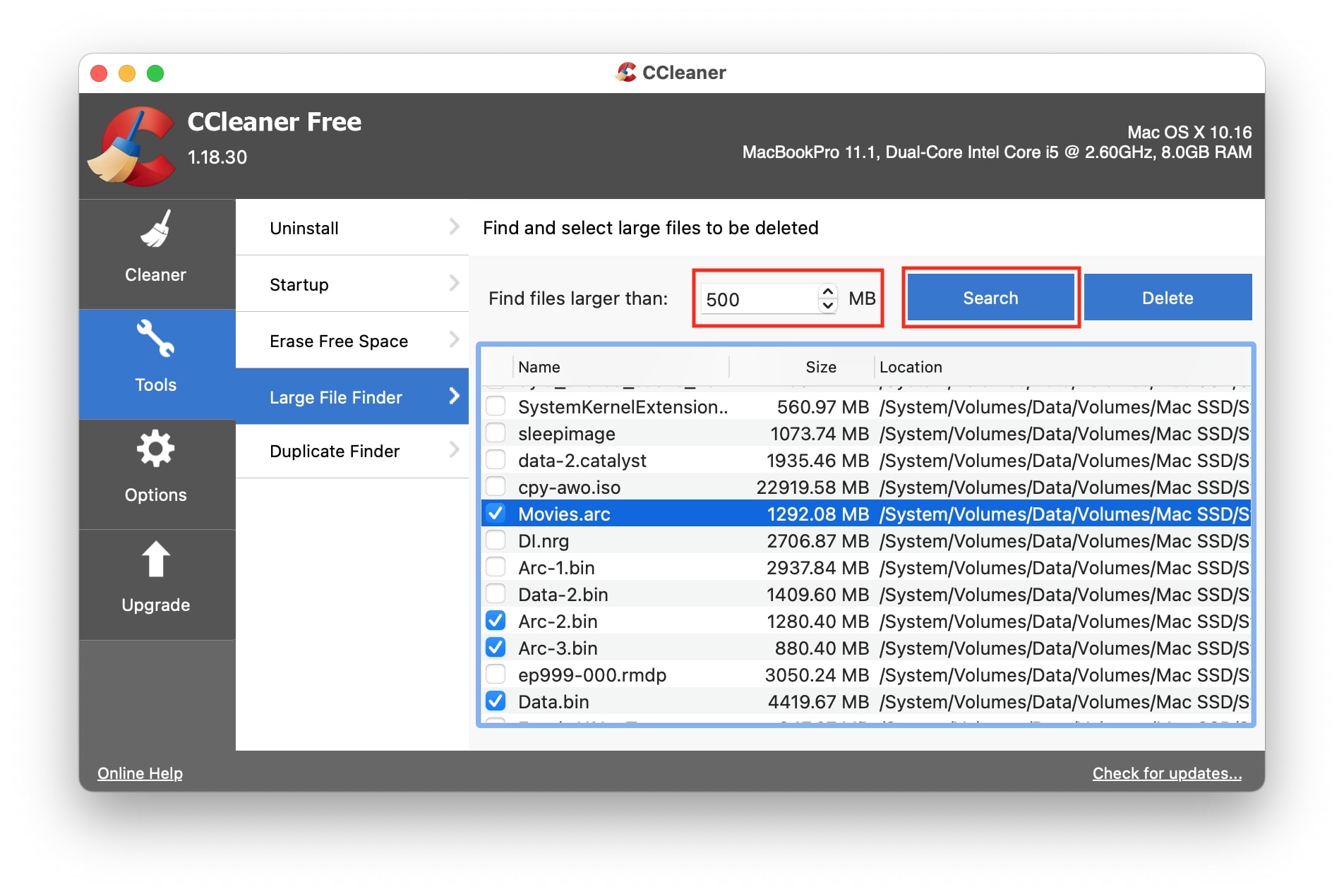The image size is (1344, 896).
Task: Click the Upgrade arrow icon
Action: tap(155, 559)
